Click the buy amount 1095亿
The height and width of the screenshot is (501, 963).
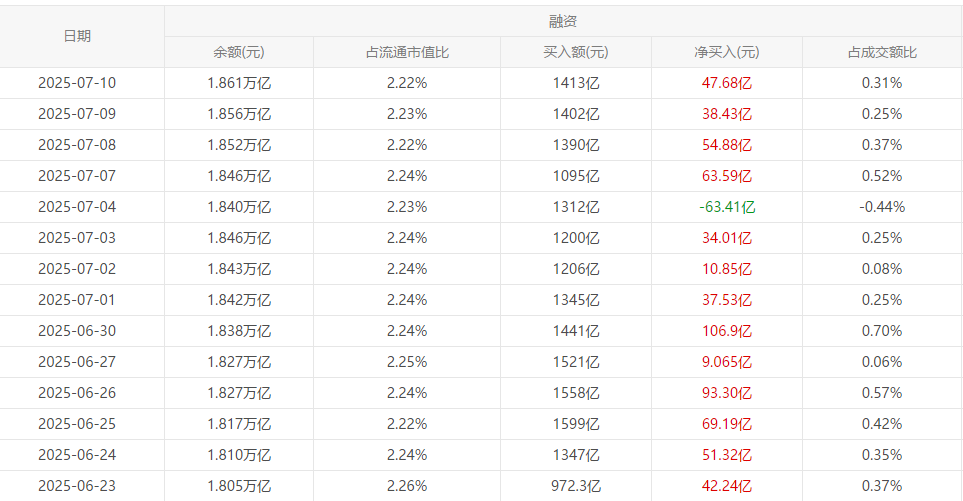(x=576, y=176)
